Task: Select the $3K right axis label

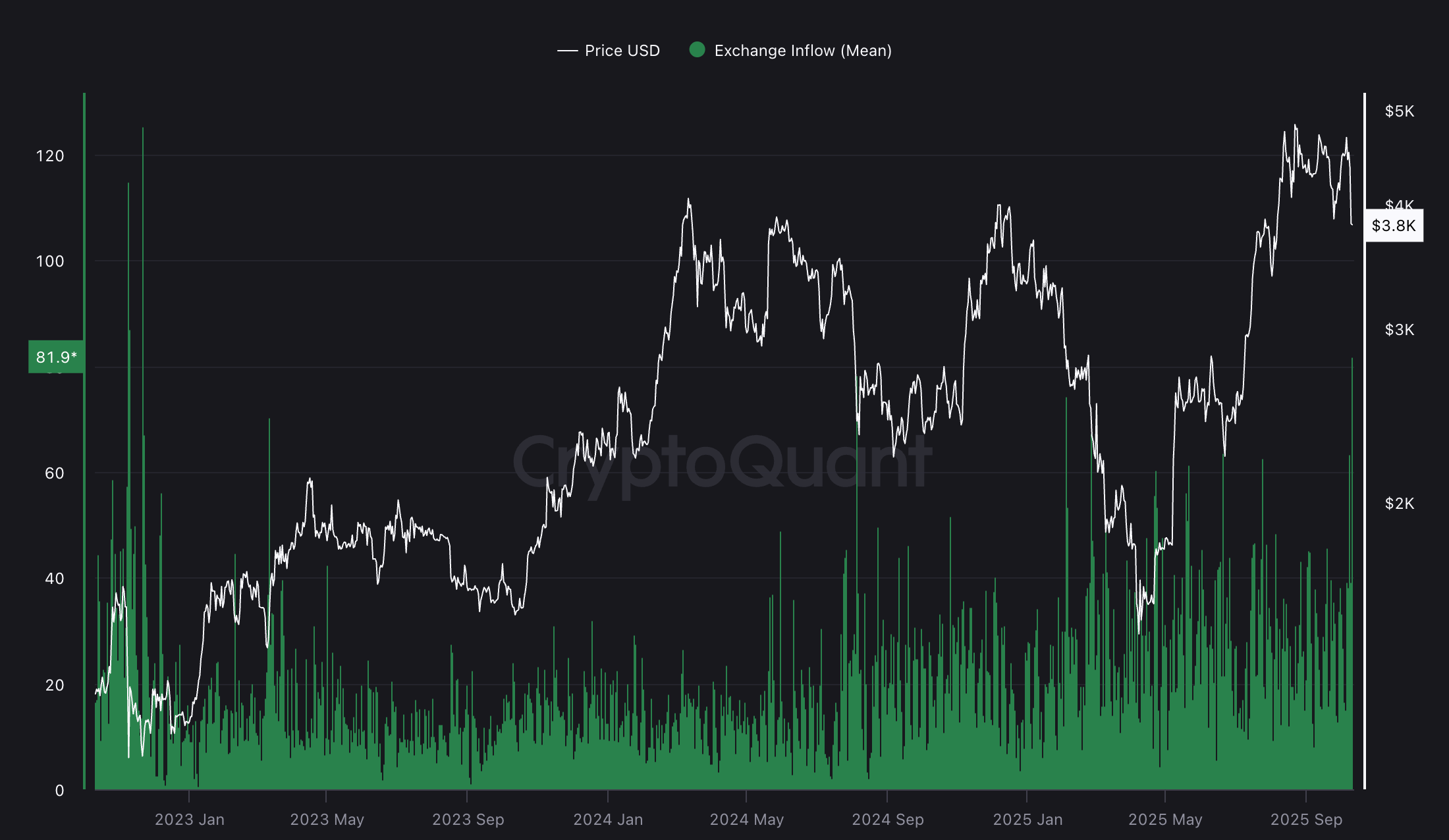Action: pyautogui.click(x=1399, y=330)
